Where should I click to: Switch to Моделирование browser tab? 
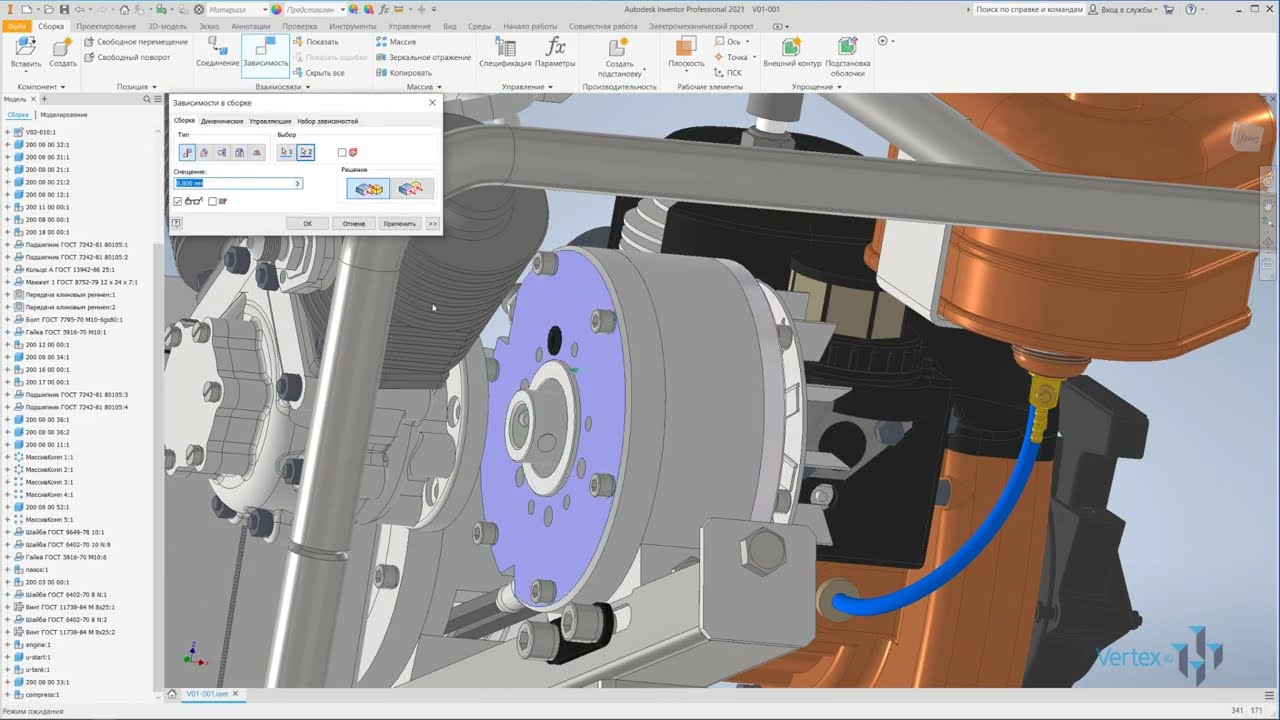point(64,115)
